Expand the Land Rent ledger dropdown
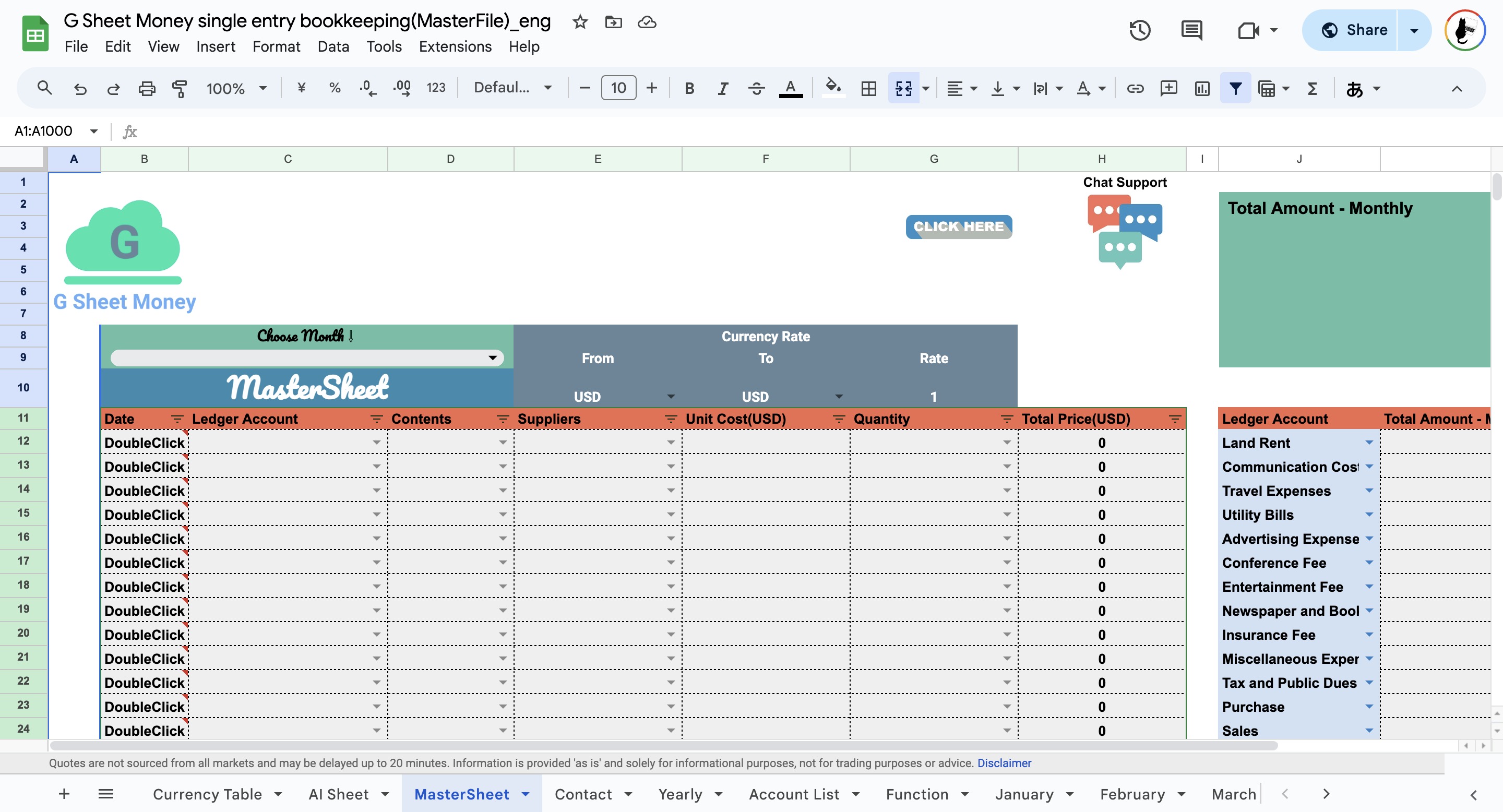Image resolution: width=1503 pixels, height=812 pixels. pos(1369,442)
